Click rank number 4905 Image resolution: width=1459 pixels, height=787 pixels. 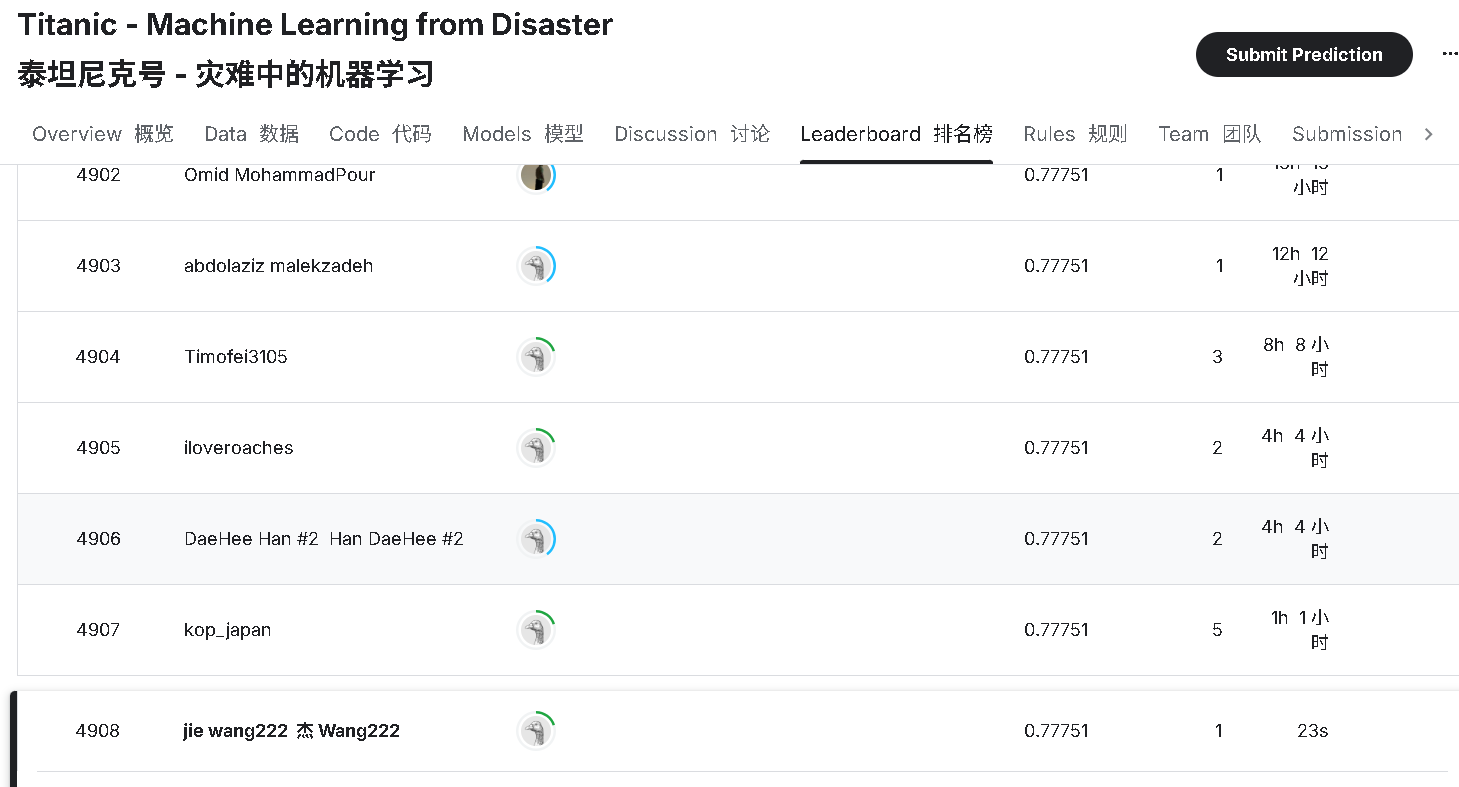click(x=98, y=448)
